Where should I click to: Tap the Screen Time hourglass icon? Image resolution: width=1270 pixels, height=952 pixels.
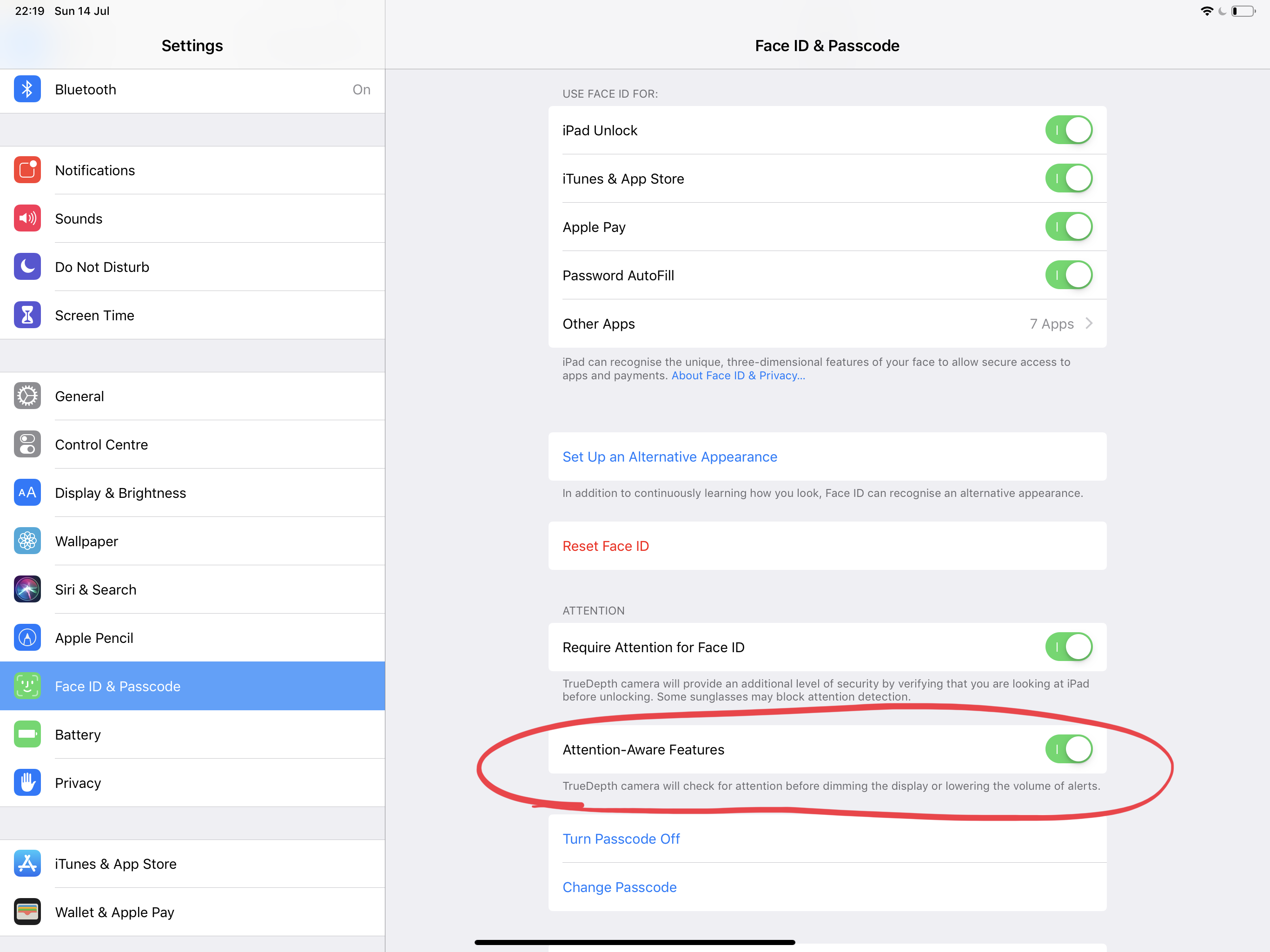click(x=27, y=315)
